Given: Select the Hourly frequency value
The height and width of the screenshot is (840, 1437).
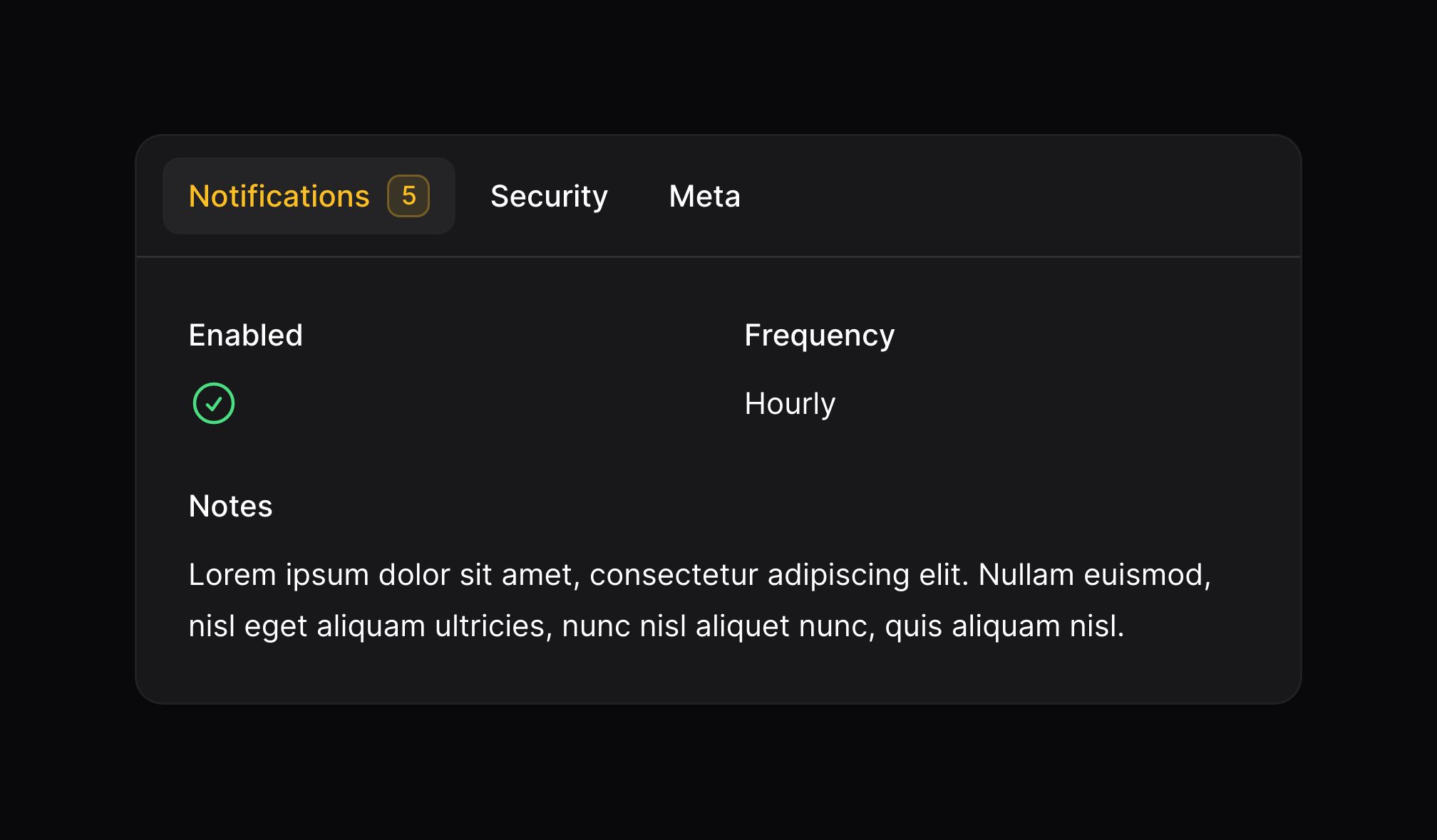Looking at the screenshot, I should click(x=790, y=403).
